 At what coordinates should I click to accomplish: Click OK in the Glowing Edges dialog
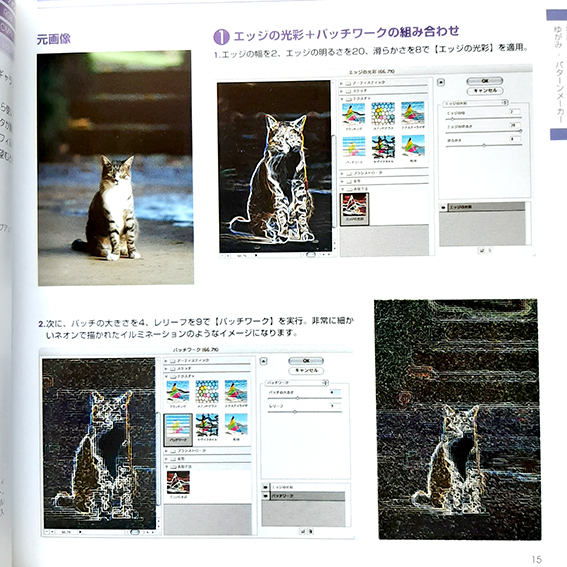tap(485, 81)
